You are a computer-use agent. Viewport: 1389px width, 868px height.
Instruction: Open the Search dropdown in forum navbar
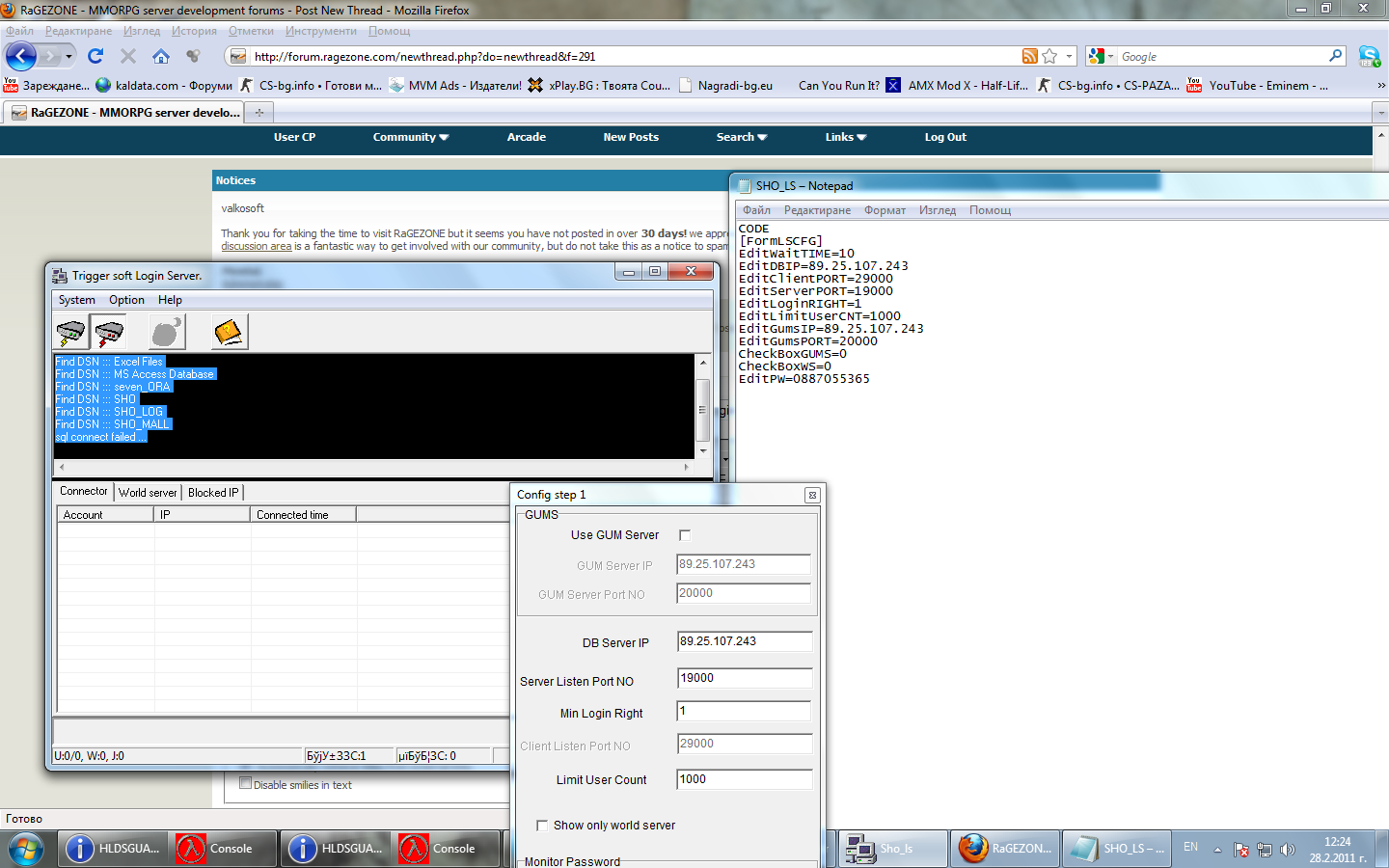(x=741, y=137)
